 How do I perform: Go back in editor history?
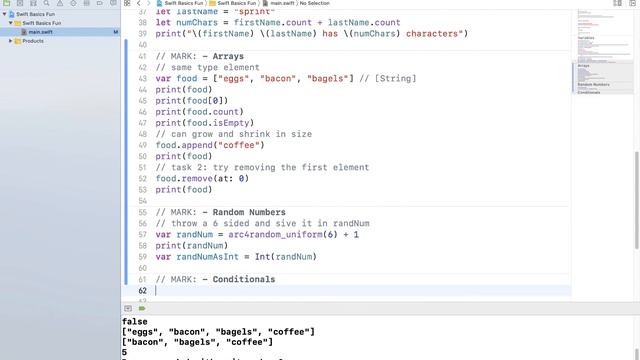click(139, 3)
